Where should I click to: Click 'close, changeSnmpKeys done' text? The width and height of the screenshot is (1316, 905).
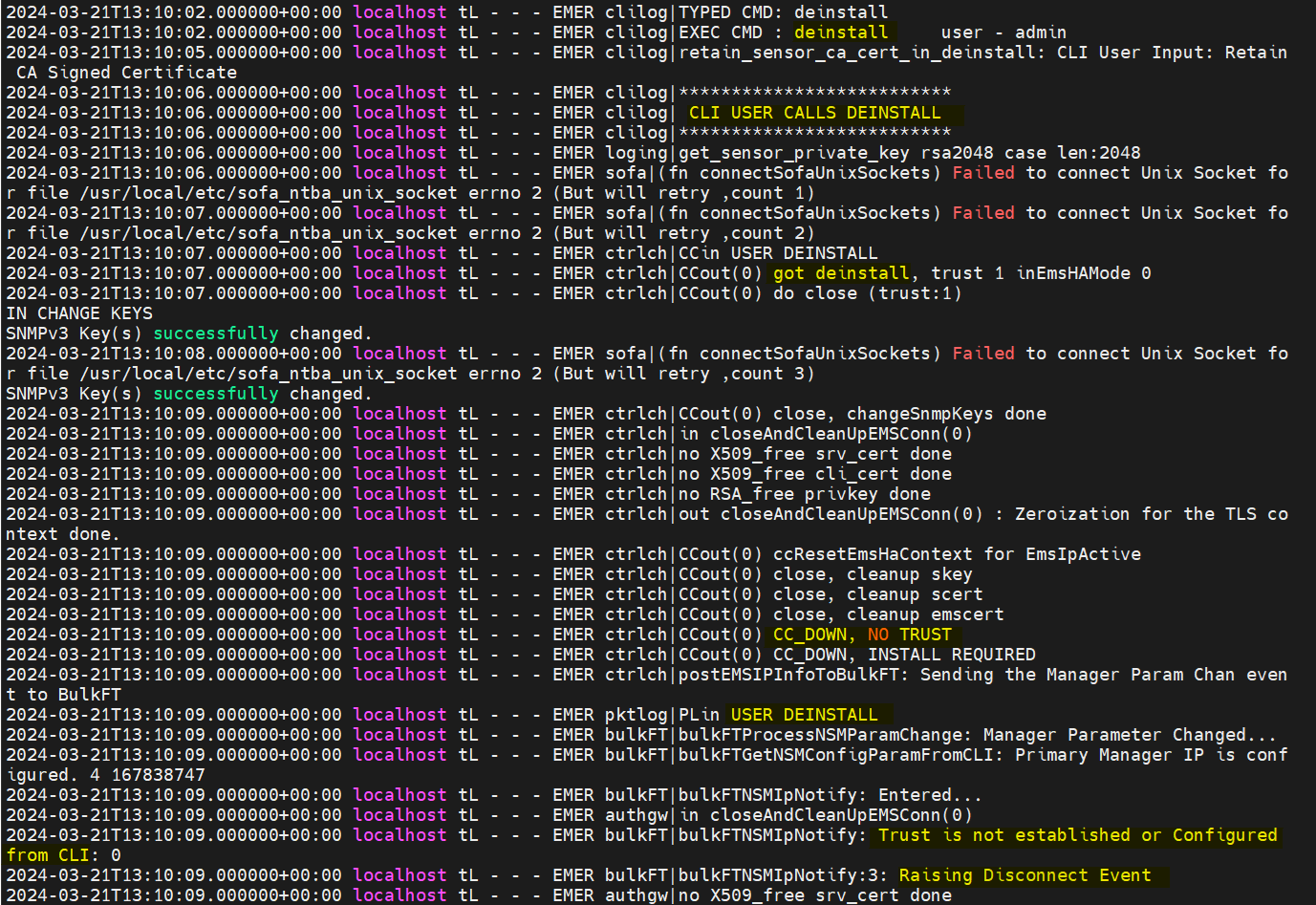[910, 414]
